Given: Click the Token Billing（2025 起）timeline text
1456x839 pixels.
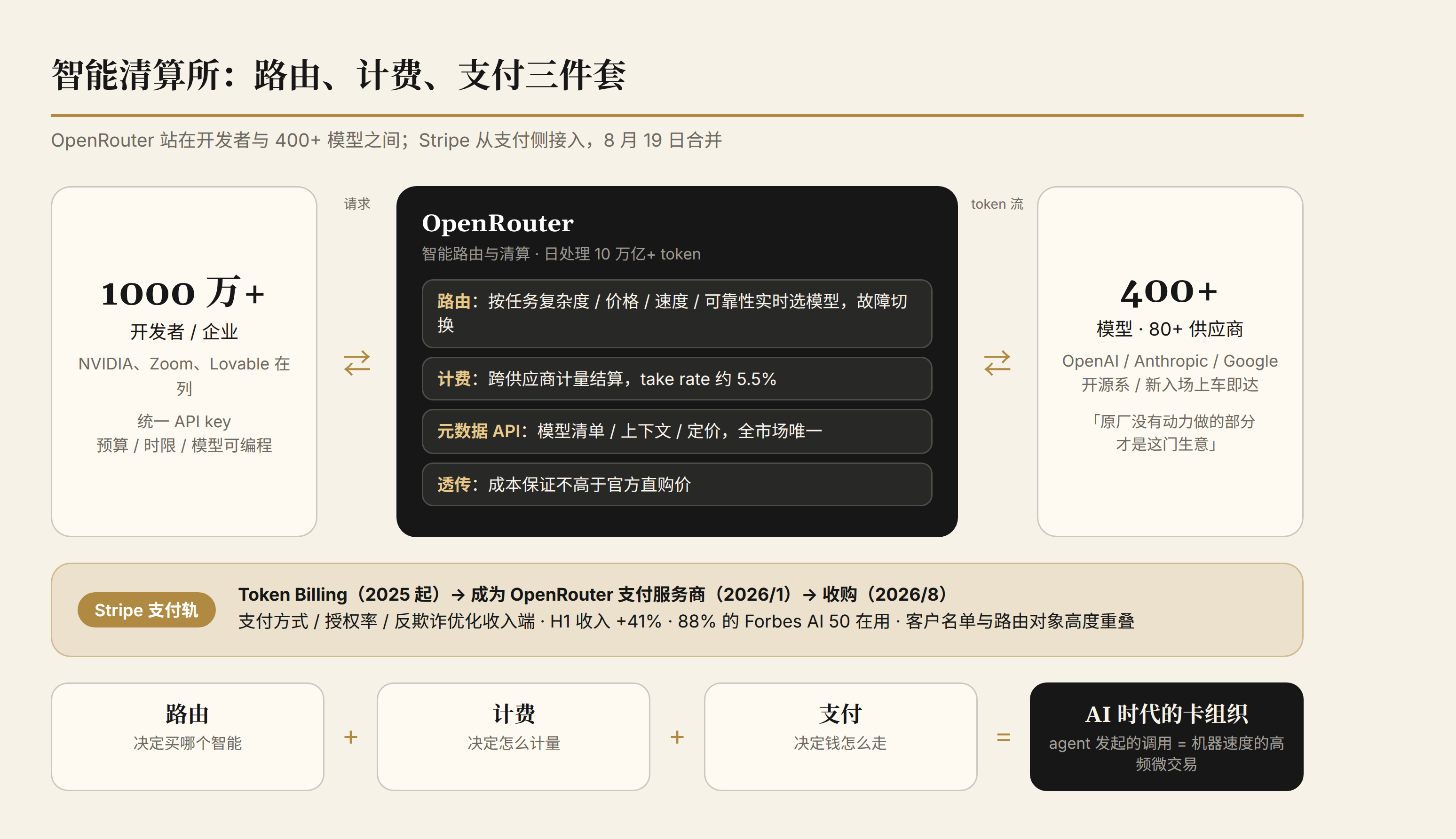Looking at the screenshot, I should pyautogui.click(x=593, y=594).
